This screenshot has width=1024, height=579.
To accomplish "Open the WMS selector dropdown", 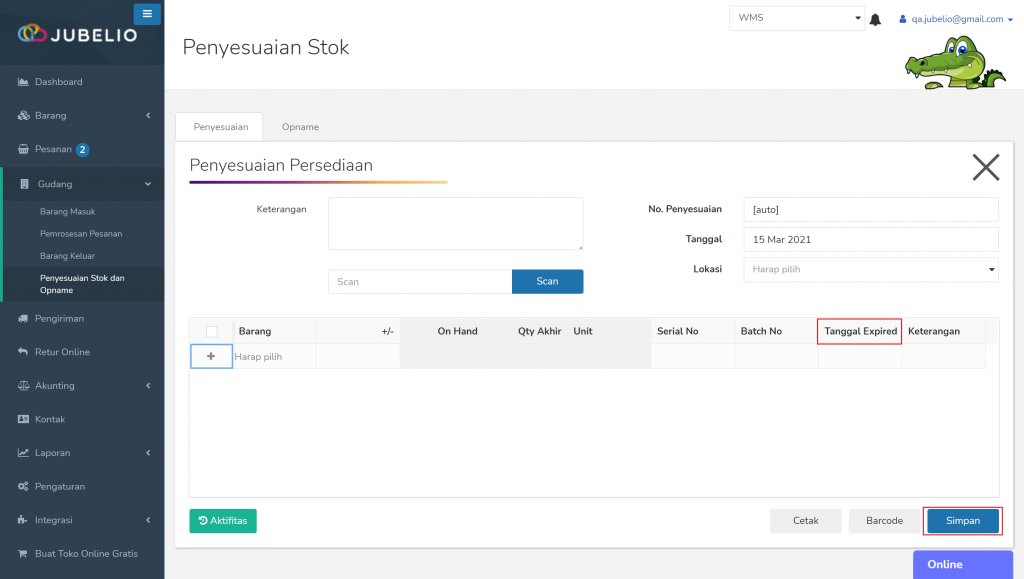I will click(797, 18).
